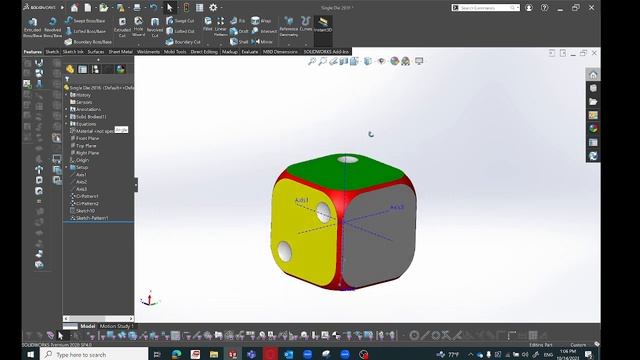Click the Open file icon
Screen dimensions: 640x360
[104, 7]
